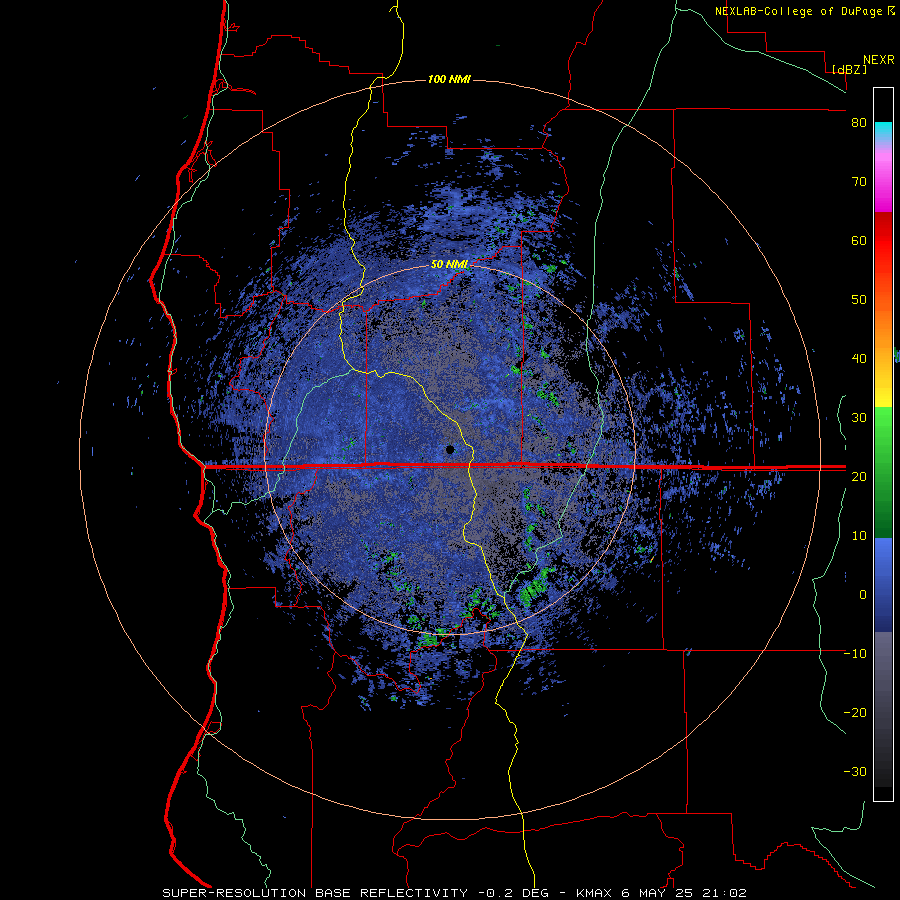Click the 30 dBZ scale label
Image resolution: width=900 pixels, height=900 pixels.
tap(859, 417)
